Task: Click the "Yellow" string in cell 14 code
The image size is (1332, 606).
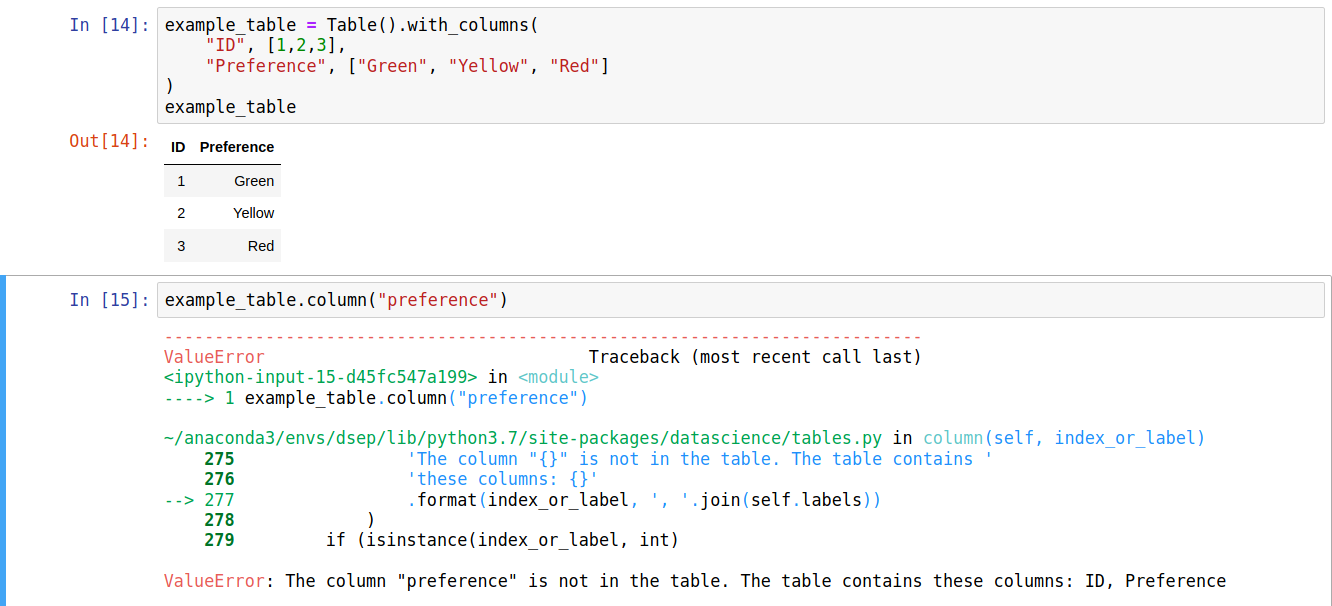Action: click(489, 66)
